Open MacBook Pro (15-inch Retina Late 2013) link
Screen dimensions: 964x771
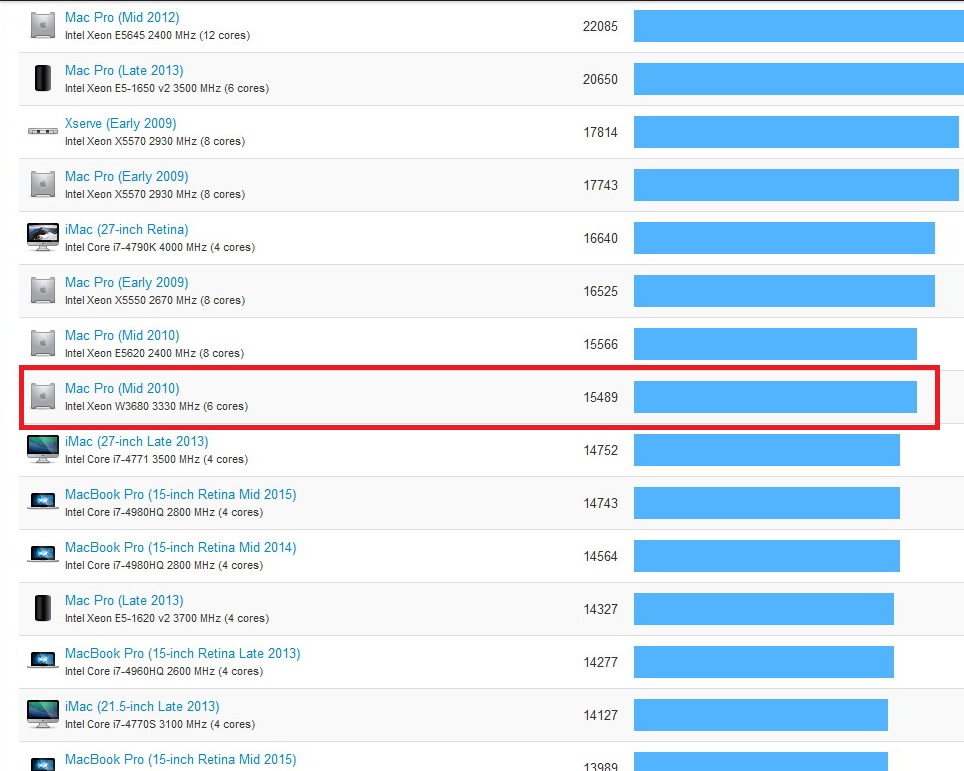coord(183,653)
